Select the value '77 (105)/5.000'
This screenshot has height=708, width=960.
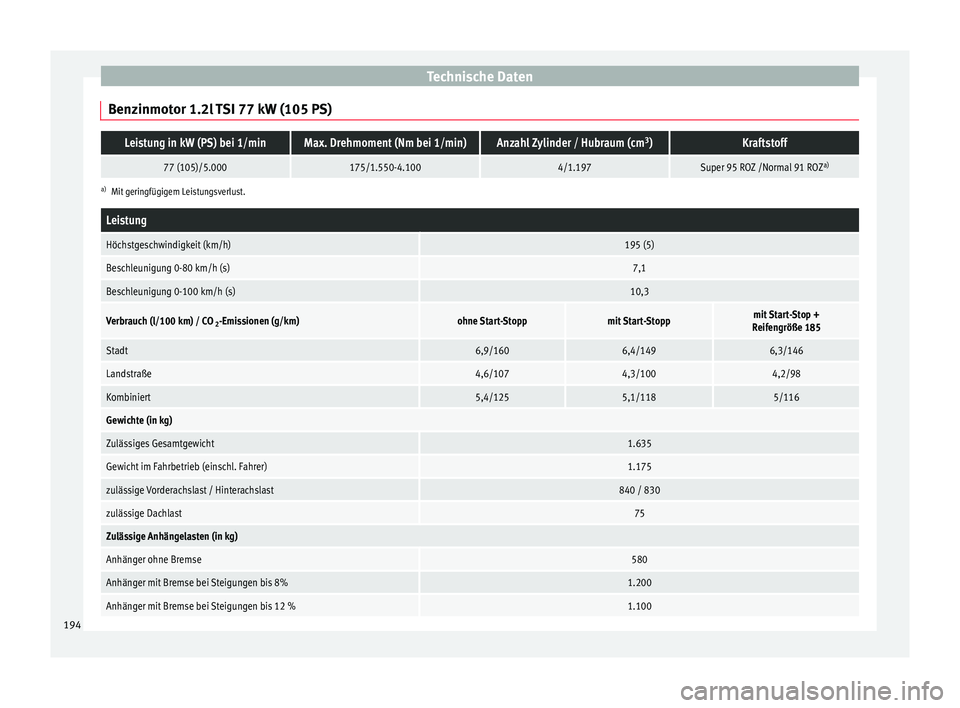click(x=195, y=167)
